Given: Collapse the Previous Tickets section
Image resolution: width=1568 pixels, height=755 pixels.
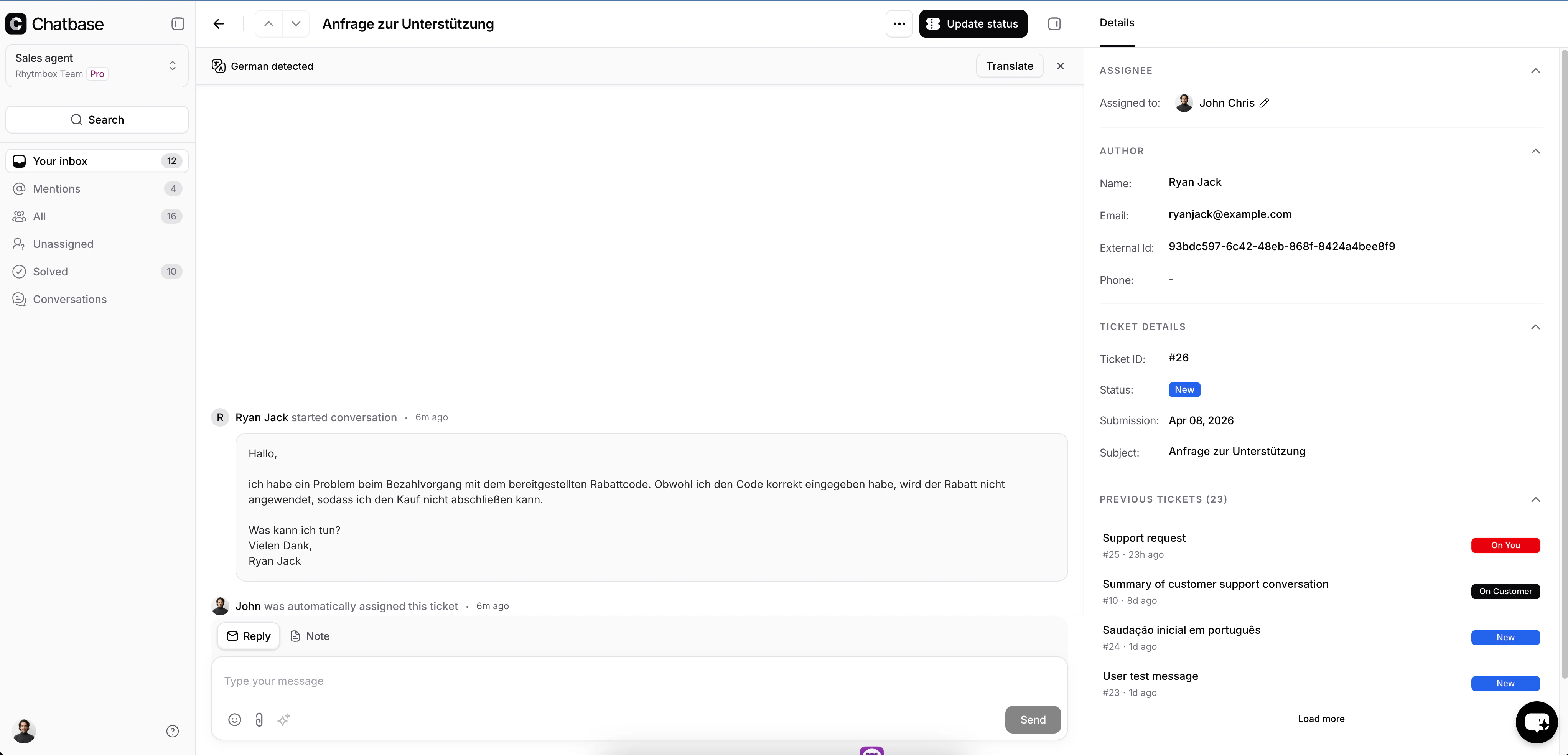Looking at the screenshot, I should pos(1535,499).
